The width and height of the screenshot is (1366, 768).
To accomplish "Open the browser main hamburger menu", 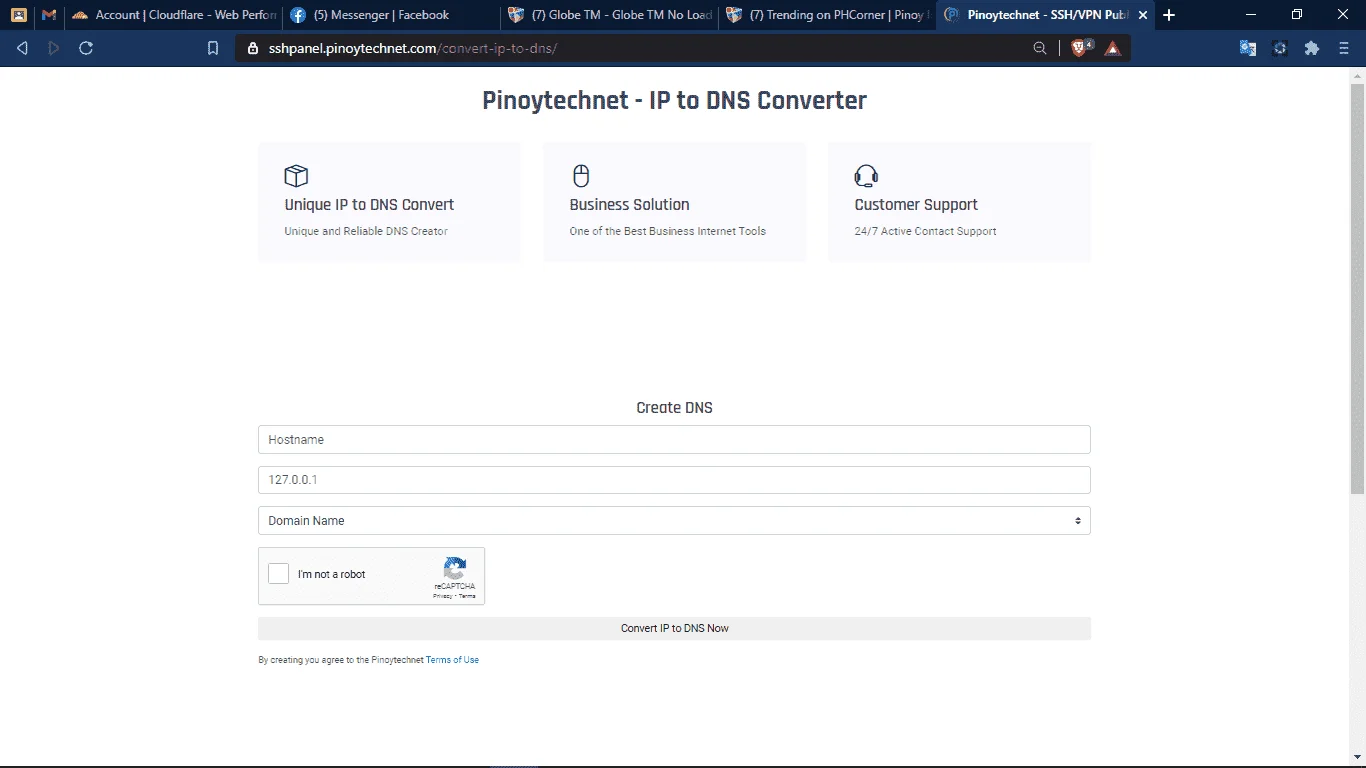I will click(x=1344, y=48).
